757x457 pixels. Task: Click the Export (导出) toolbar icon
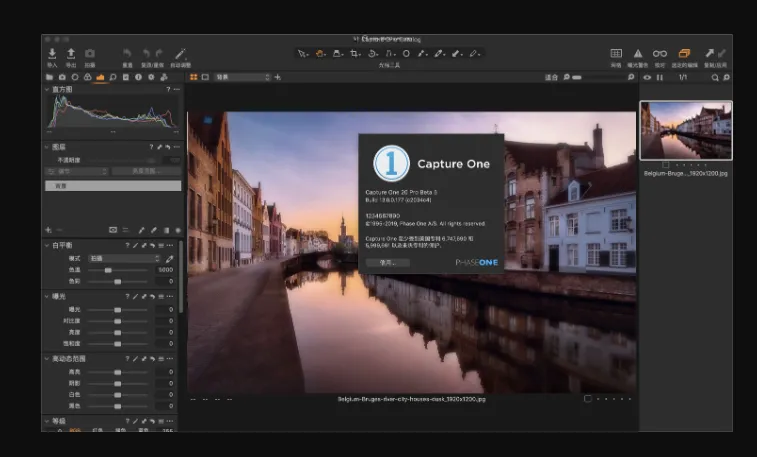coord(71,54)
